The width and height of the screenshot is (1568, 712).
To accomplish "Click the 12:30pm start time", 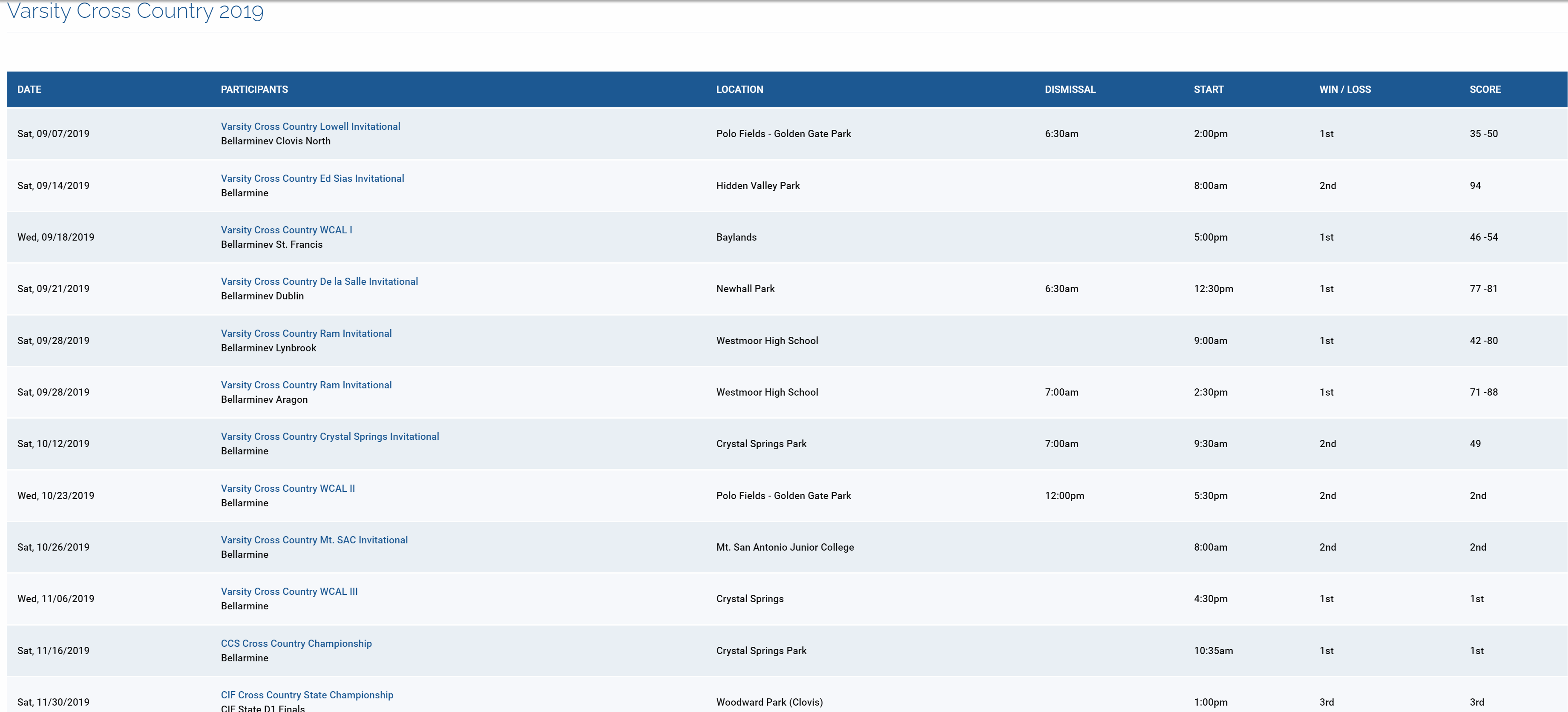I will click(x=1214, y=289).
